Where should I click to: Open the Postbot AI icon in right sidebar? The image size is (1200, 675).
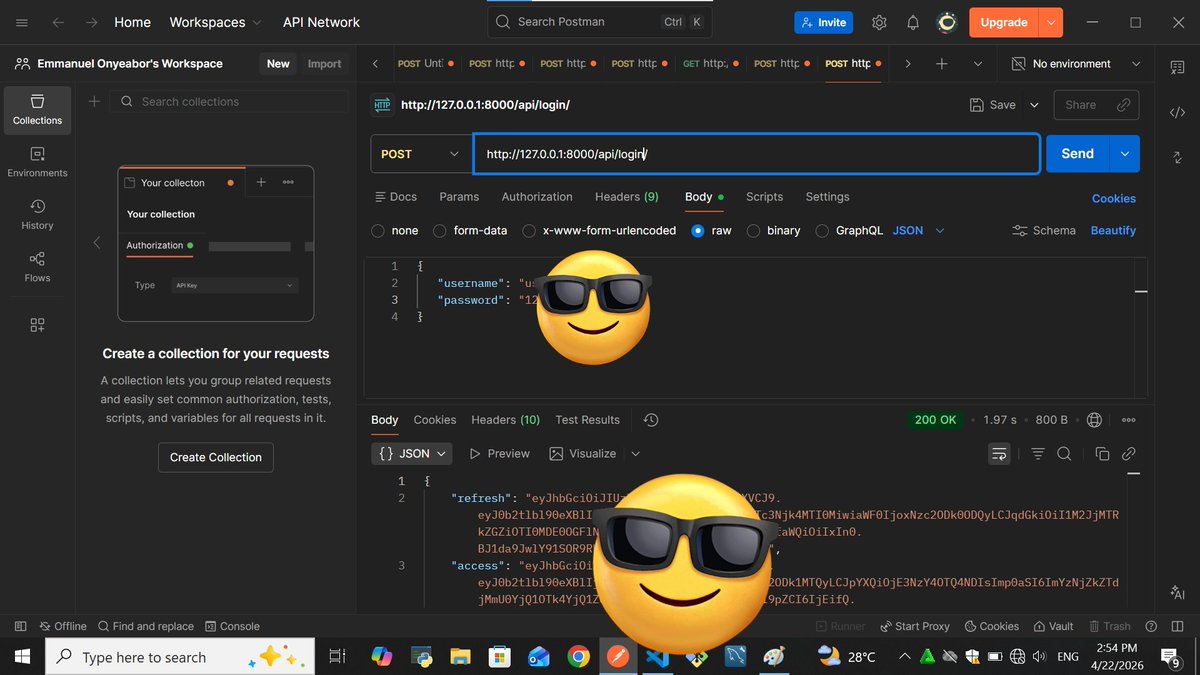coord(1177,593)
